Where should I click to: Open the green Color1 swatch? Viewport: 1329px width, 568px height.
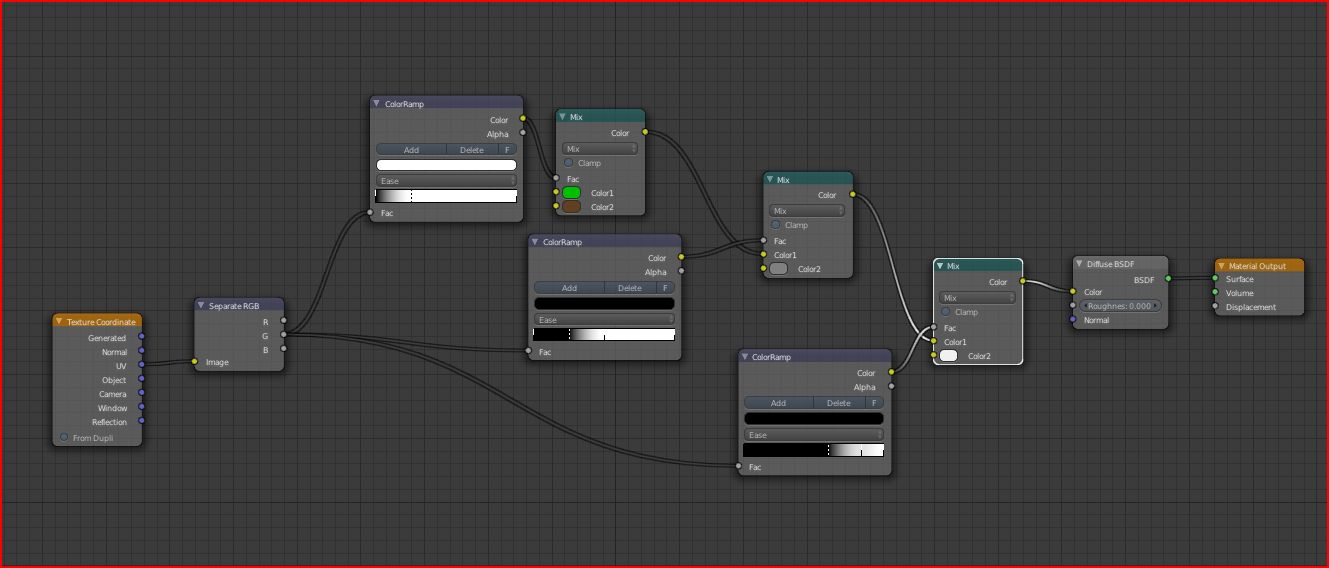(x=572, y=192)
